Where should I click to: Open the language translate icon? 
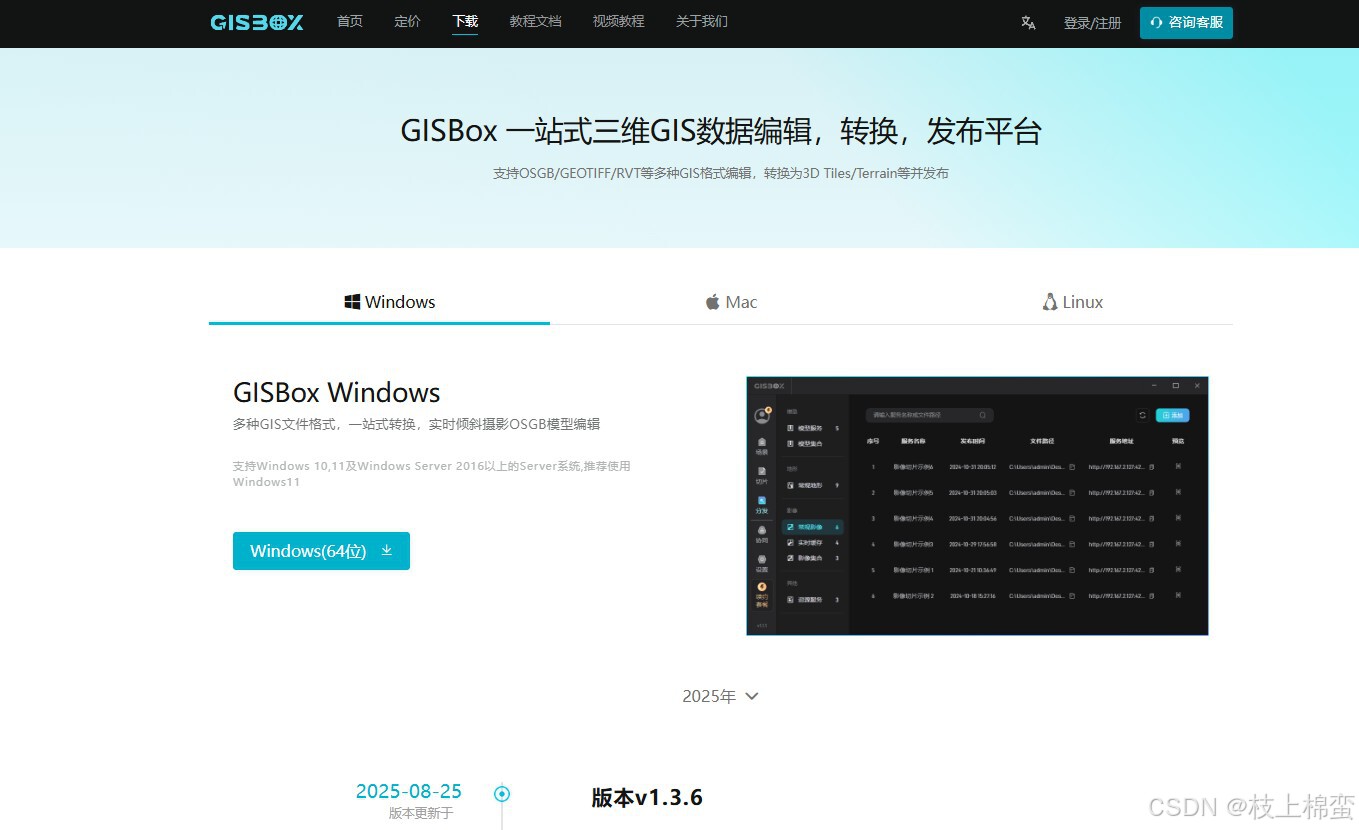(x=1028, y=23)
